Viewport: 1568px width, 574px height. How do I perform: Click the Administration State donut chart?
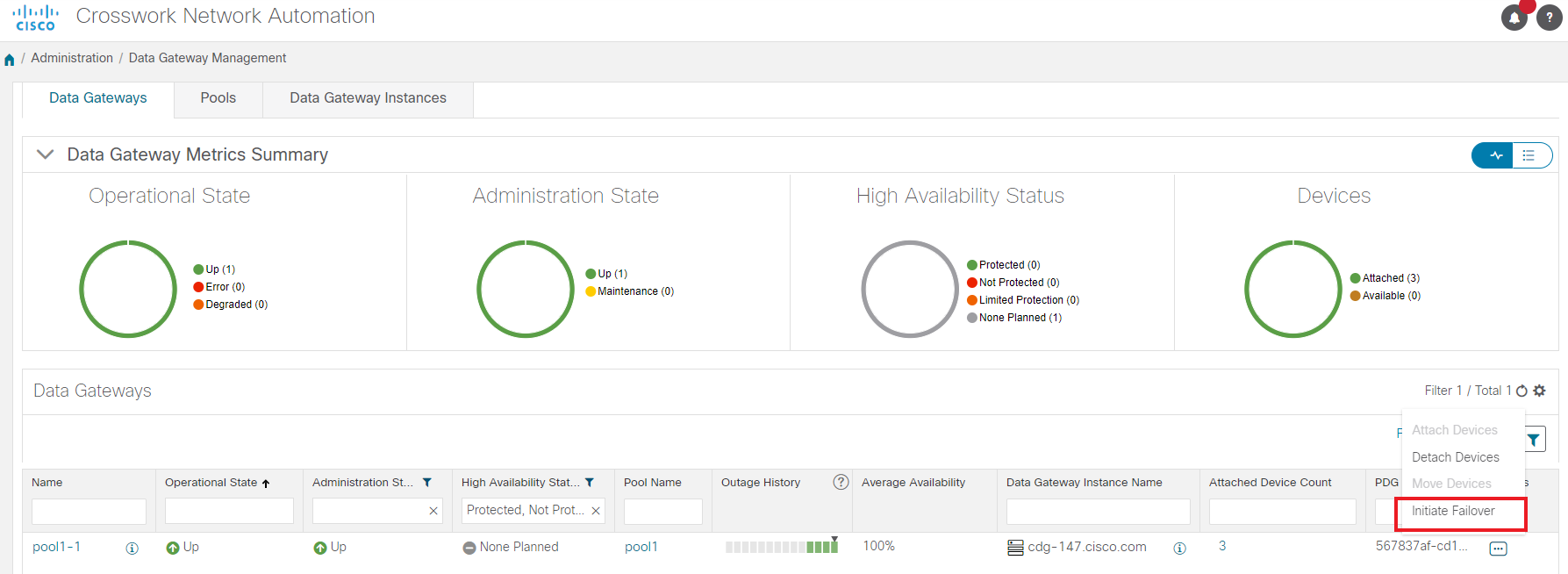526,289
